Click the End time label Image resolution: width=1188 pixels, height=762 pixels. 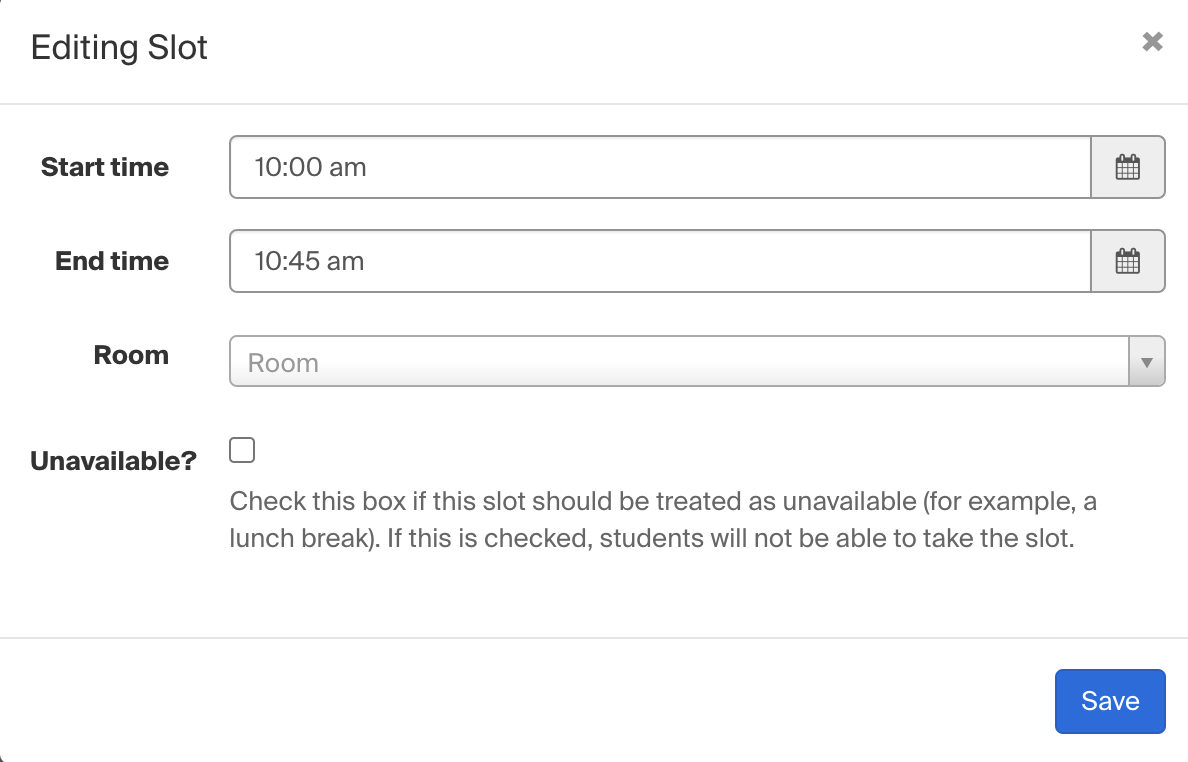(112, 261)
